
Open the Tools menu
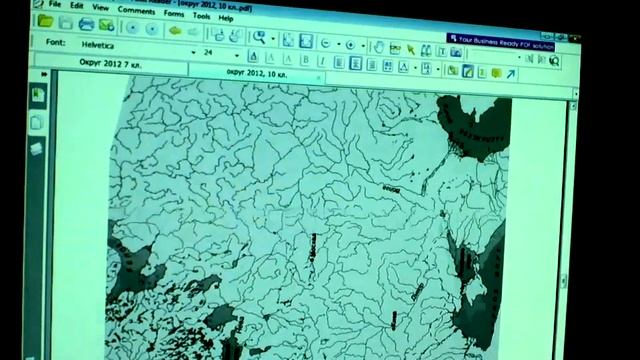(202, 16)
